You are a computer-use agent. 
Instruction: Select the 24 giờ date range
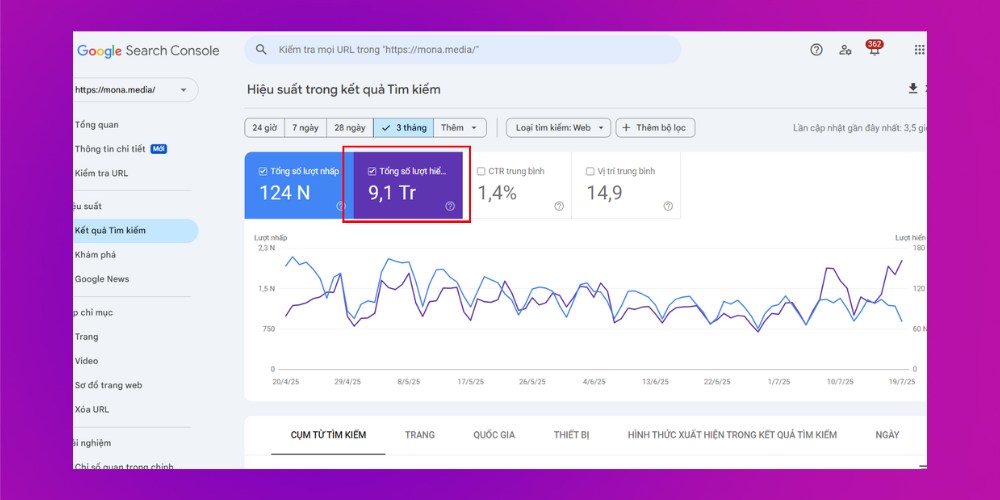coord(265,128)
